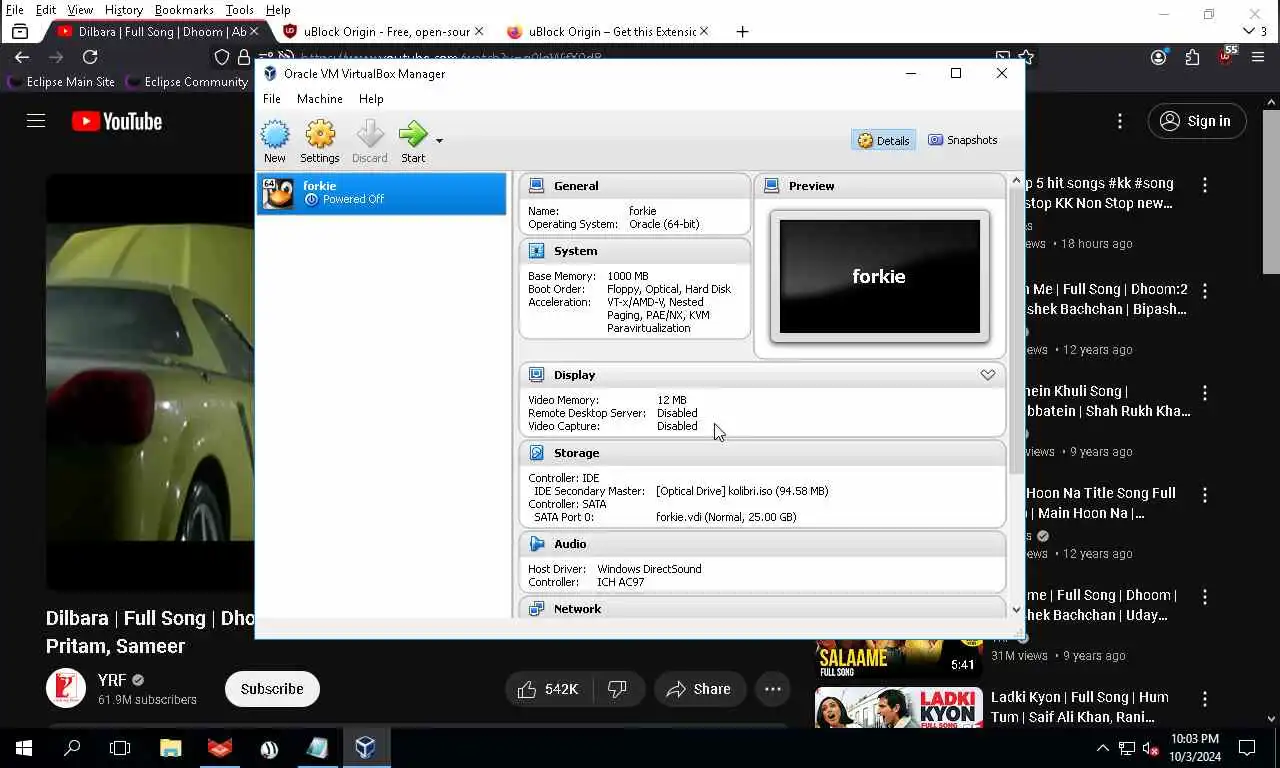Viewport: 1280px width, 768px height.
Task: Switch to uBlock Origin Get this Extension tab
Action: [x=607, y=32]
